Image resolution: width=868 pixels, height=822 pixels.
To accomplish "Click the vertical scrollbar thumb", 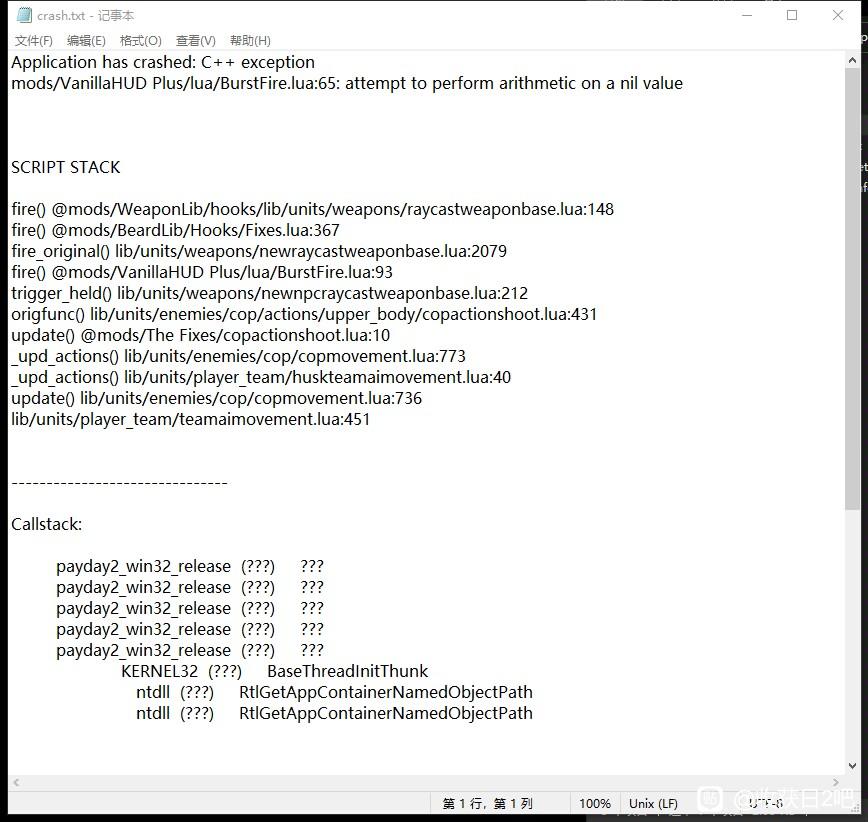I will point(852,289).
